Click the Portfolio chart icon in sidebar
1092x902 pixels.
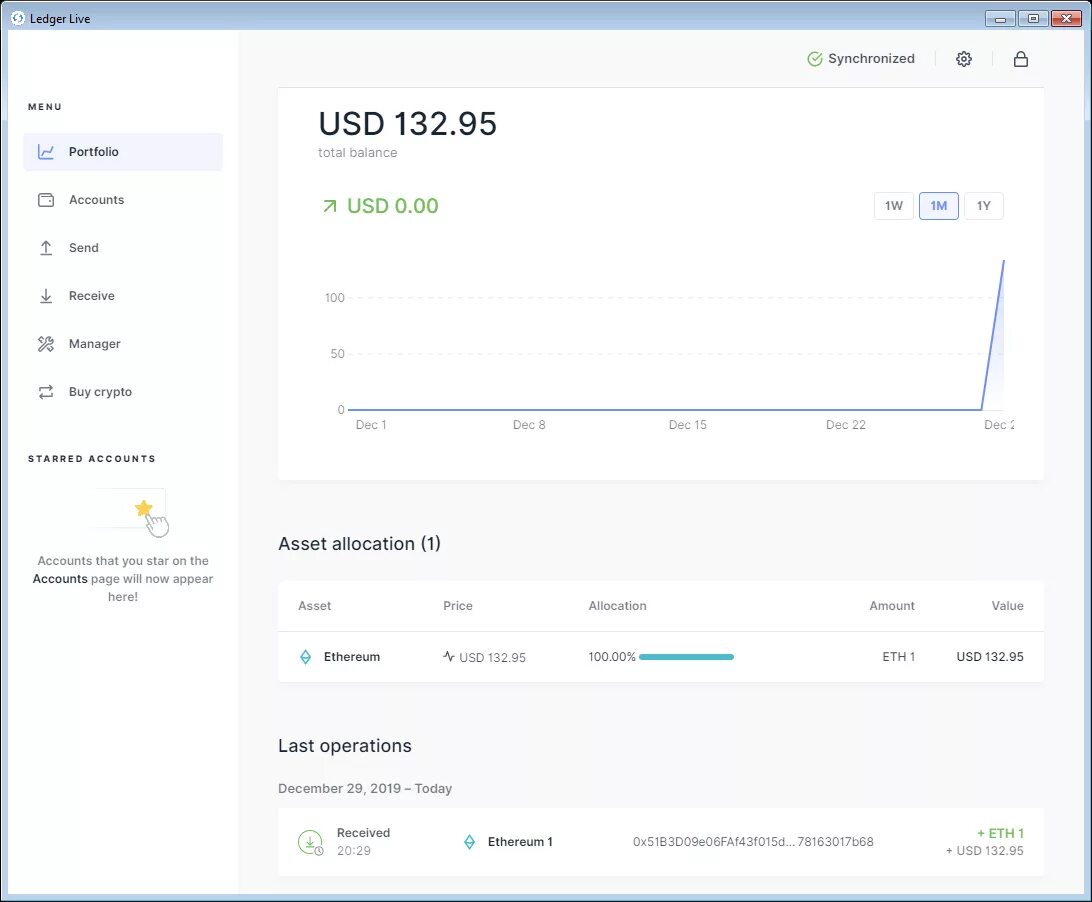[46, 152]
